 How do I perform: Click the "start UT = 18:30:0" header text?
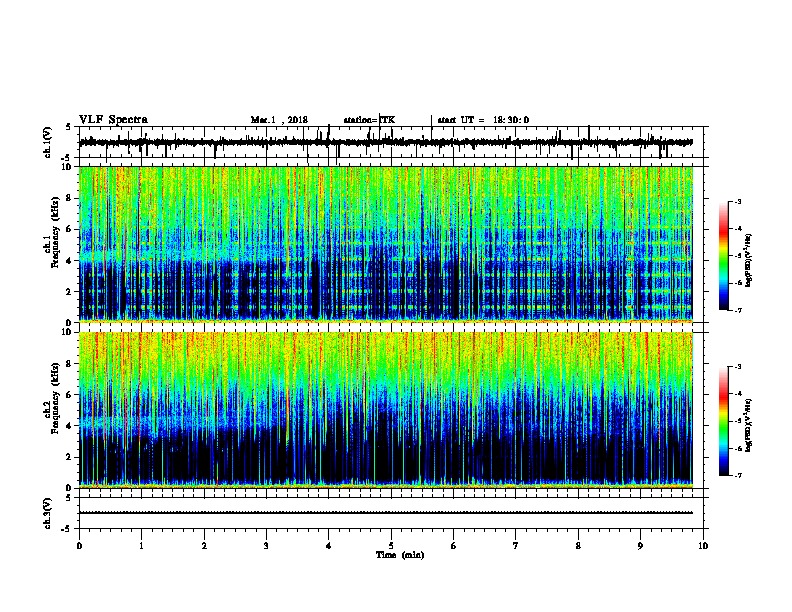pos(483,120)
